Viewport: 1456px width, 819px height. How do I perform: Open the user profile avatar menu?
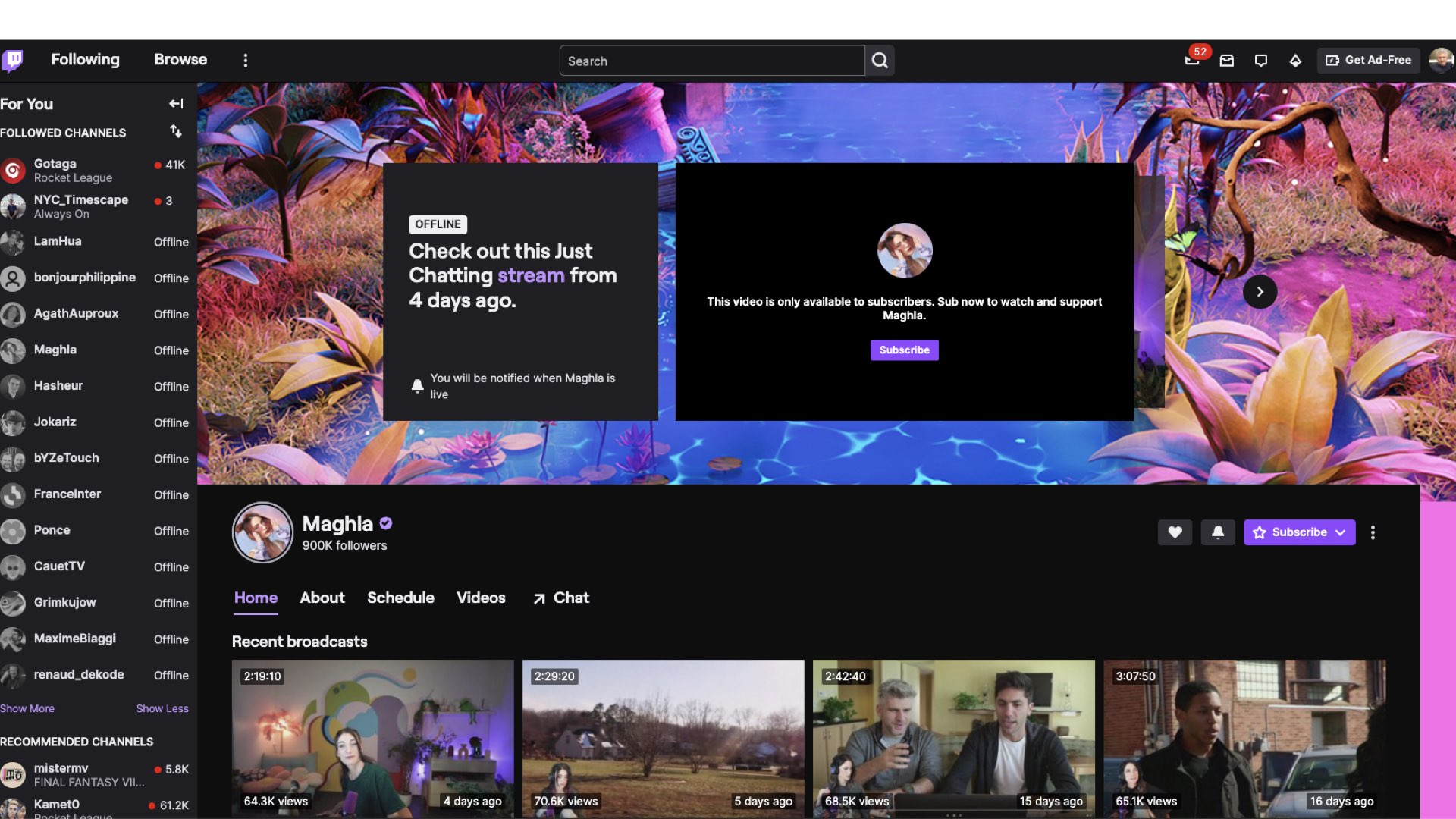(x=1441, y=60)
